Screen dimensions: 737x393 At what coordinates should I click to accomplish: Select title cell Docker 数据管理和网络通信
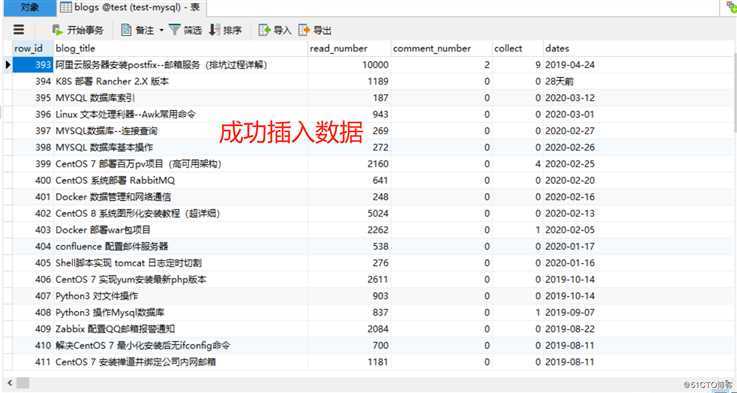point(180,197)
